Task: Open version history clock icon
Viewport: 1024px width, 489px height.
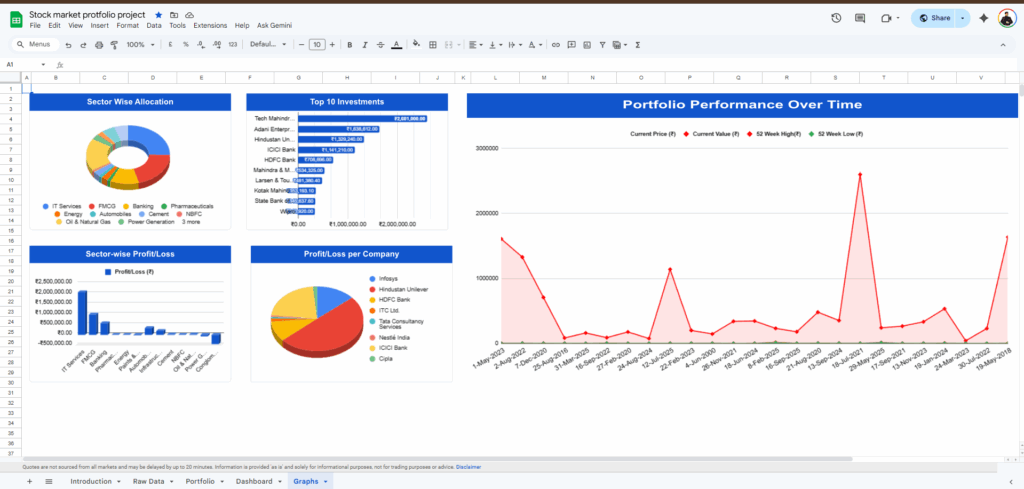Action: 836,18
